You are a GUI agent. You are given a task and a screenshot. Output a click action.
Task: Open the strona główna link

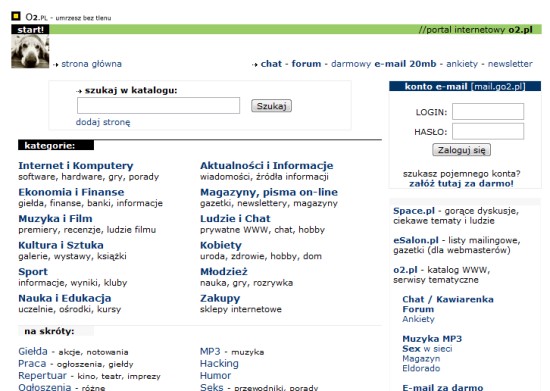[91, 64]
